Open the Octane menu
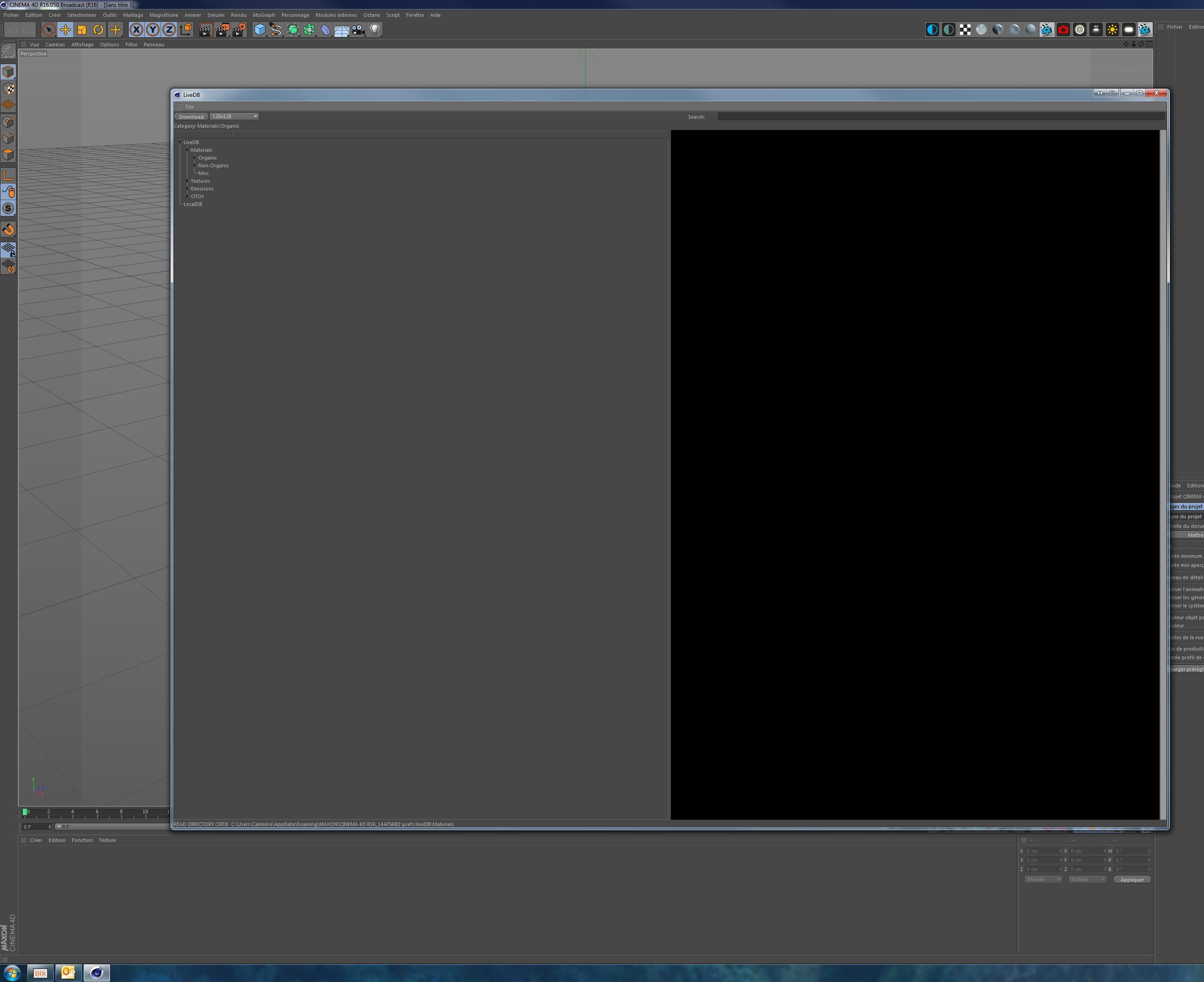 (x=371, y=15)
